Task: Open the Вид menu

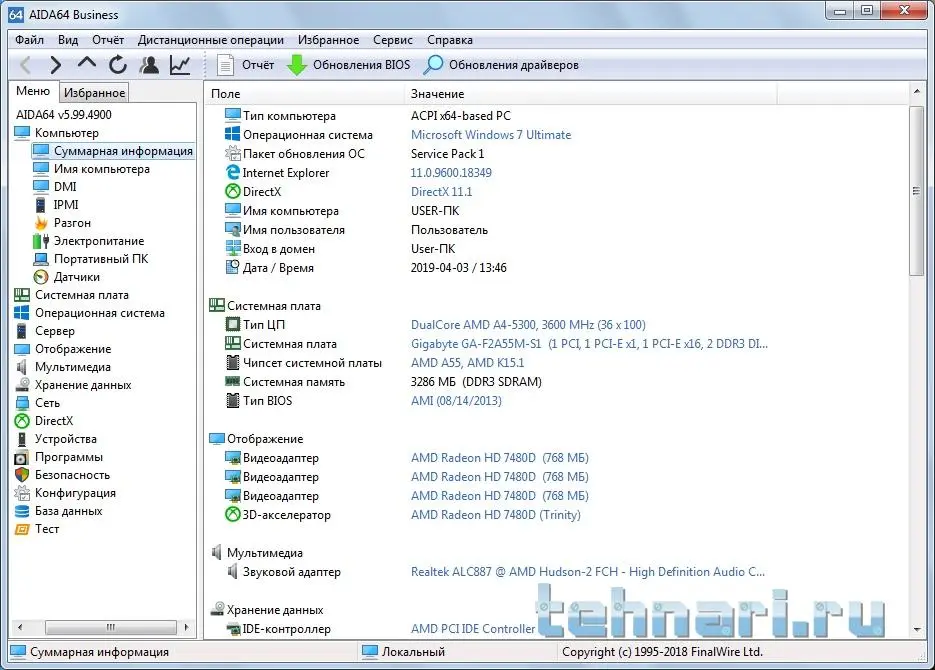Action: 68,40
